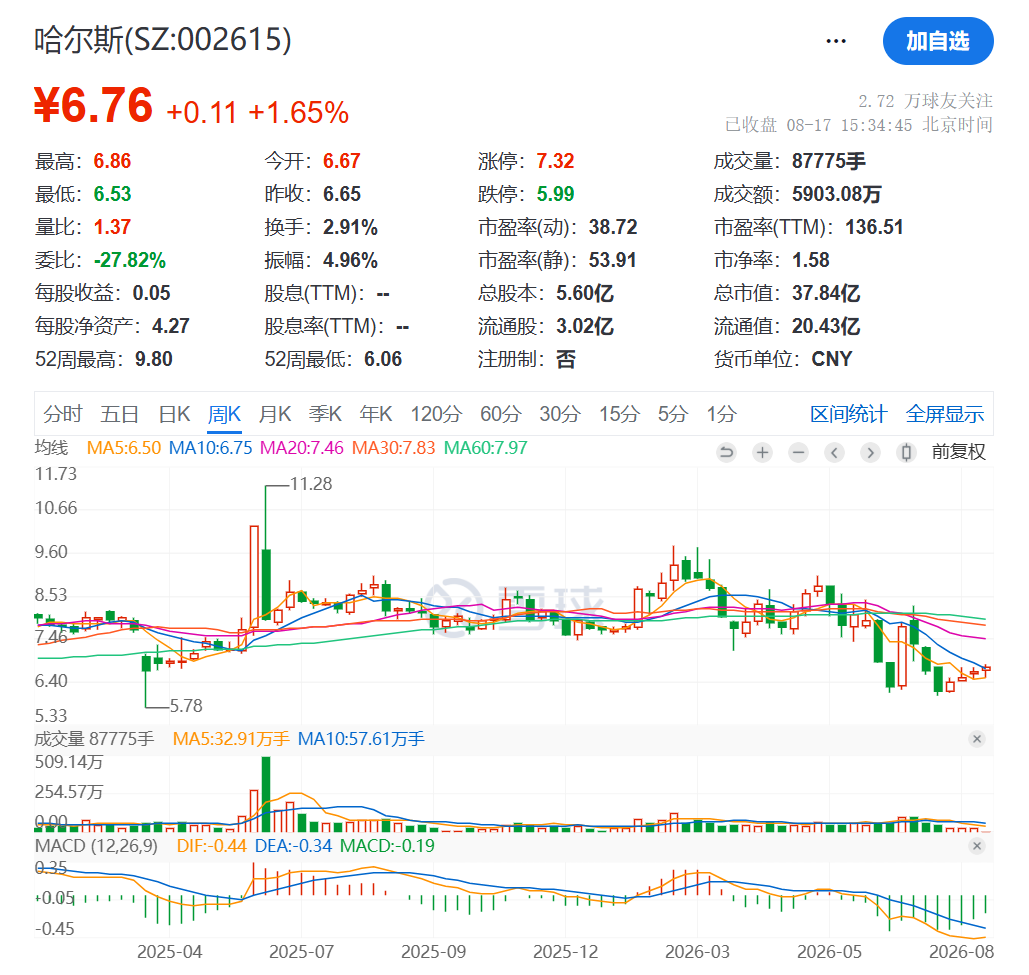Click the MA30:7.83 moving average label
The width and height of the screenshot is (1029, 975).
394,448
